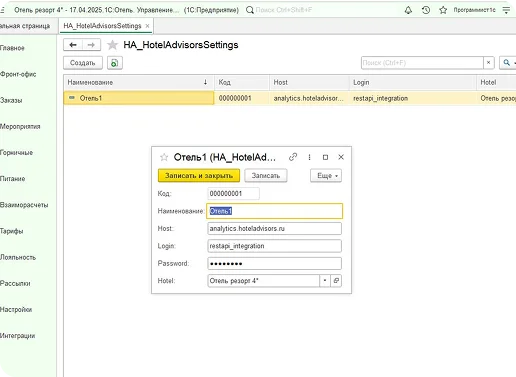Open the Еще dropdown menu

(326, 176)
